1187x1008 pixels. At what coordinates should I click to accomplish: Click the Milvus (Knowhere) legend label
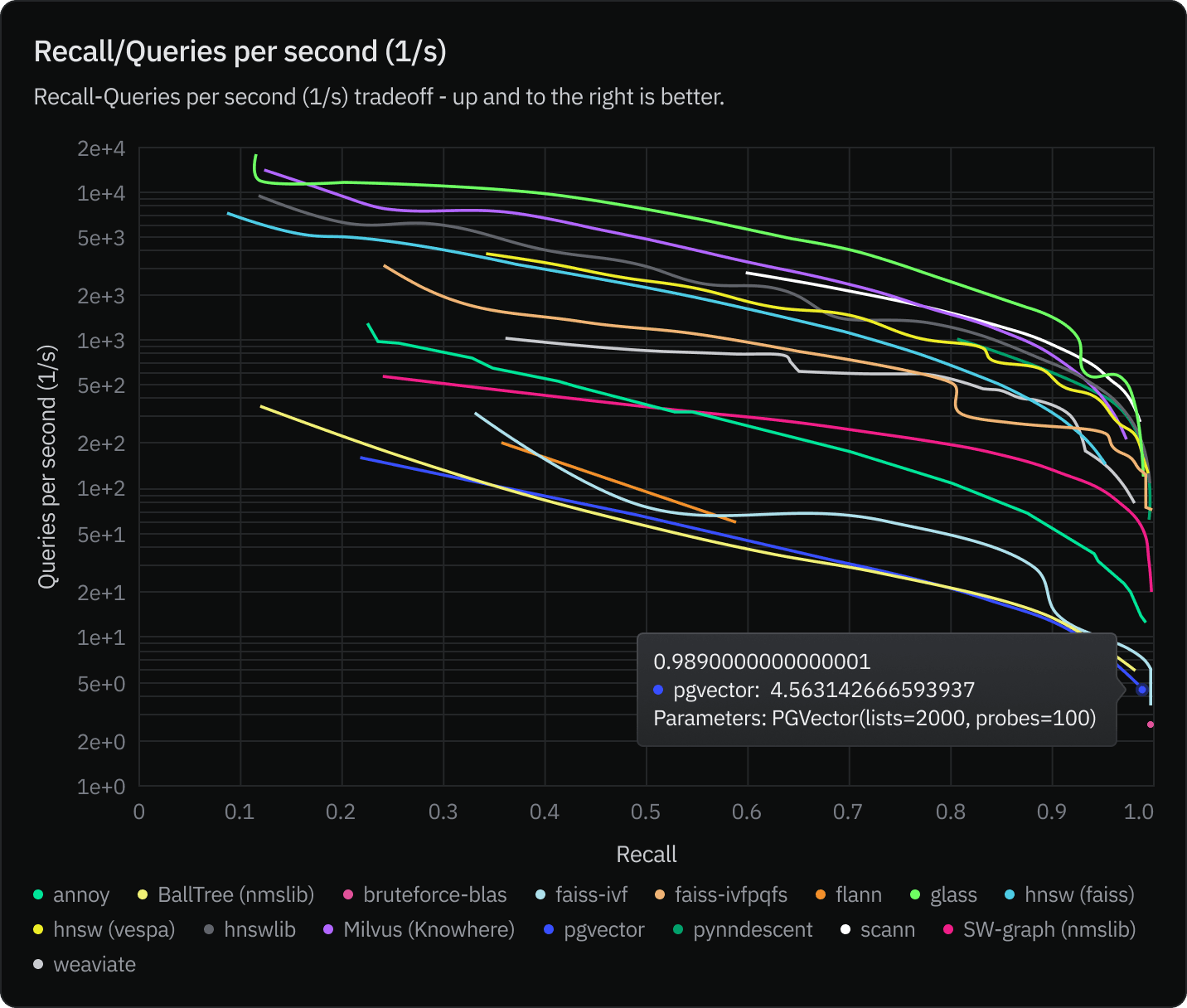click(429, 930)
